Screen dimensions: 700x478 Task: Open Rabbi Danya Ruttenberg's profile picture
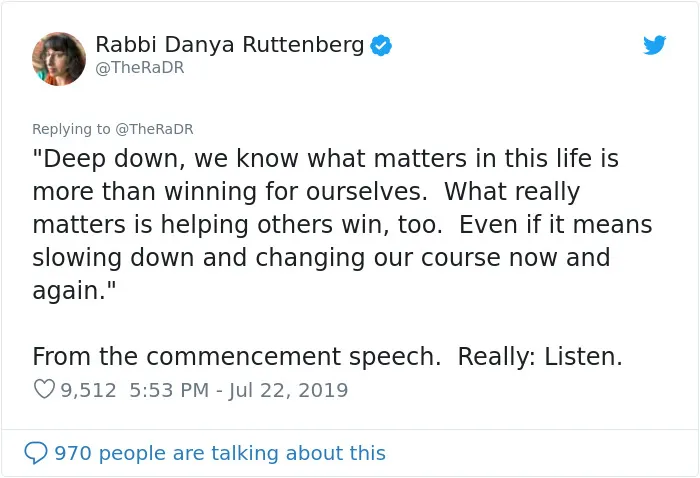tap(59, 59)
